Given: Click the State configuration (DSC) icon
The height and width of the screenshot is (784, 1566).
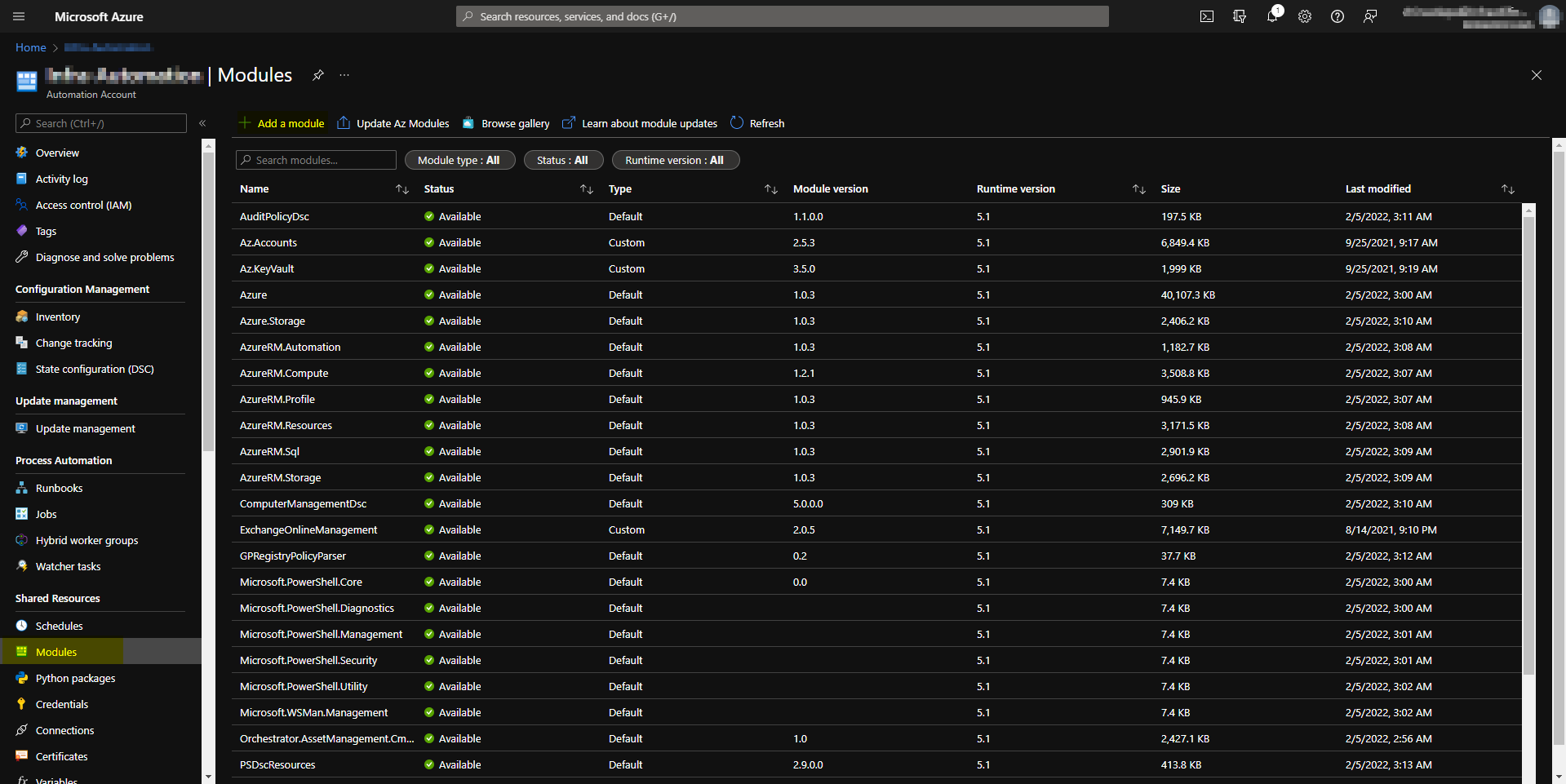Looking at the screenshot, I should (x=22, y=369).
